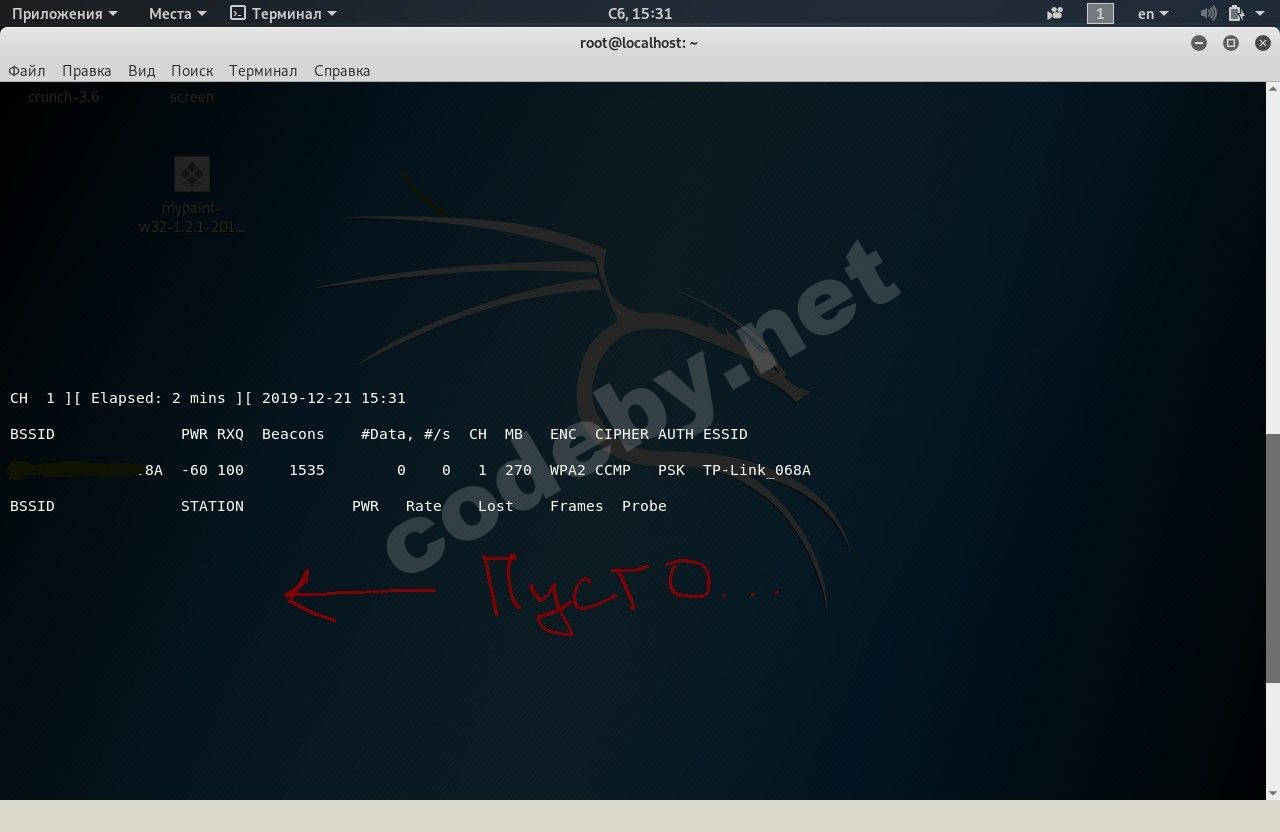This screenshot has width=1280, height=832.
Task: Click the window title root@localhost: ~
Action: coord(639,43)
